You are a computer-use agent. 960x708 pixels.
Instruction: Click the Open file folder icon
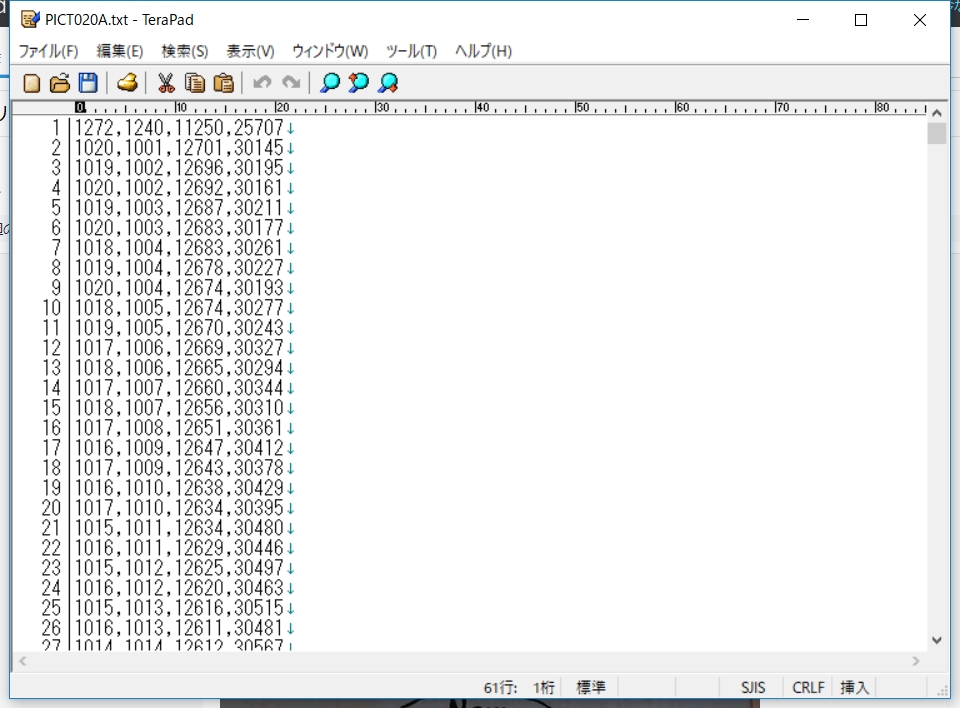[x=60, y=83]
